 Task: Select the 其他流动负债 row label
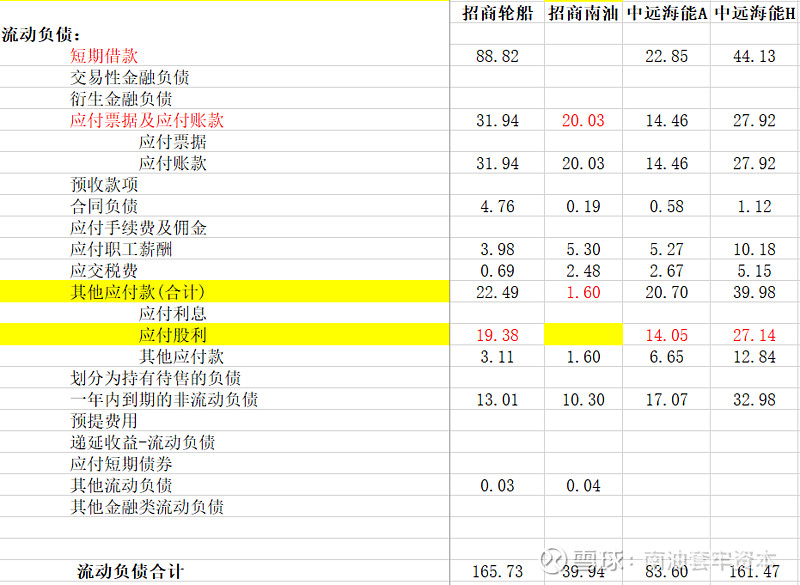point(121,485)
